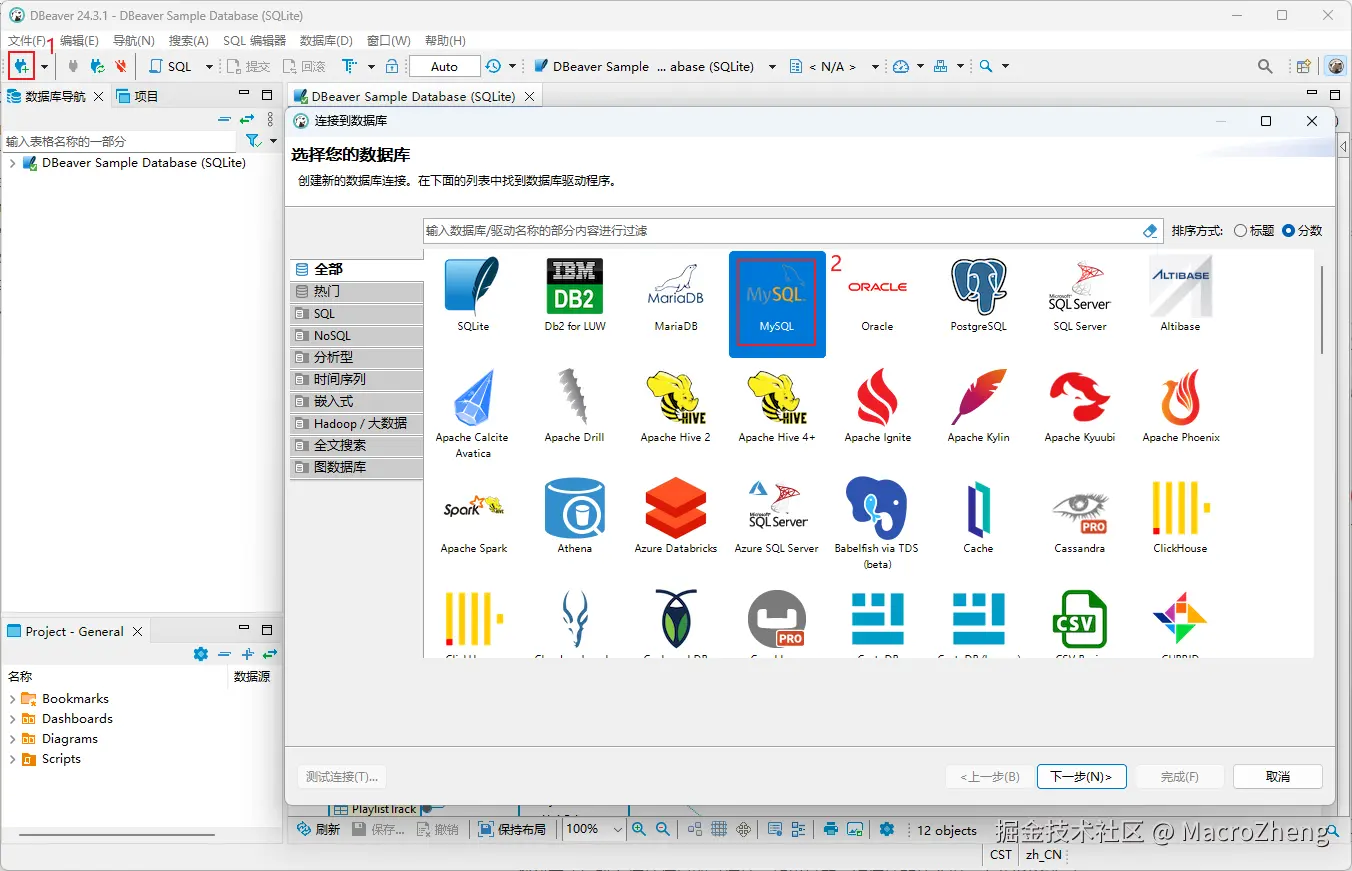The height and width of the screenshot is (871, 1352).
Task: Select the Altibase driver
Action: point(1180,295)
